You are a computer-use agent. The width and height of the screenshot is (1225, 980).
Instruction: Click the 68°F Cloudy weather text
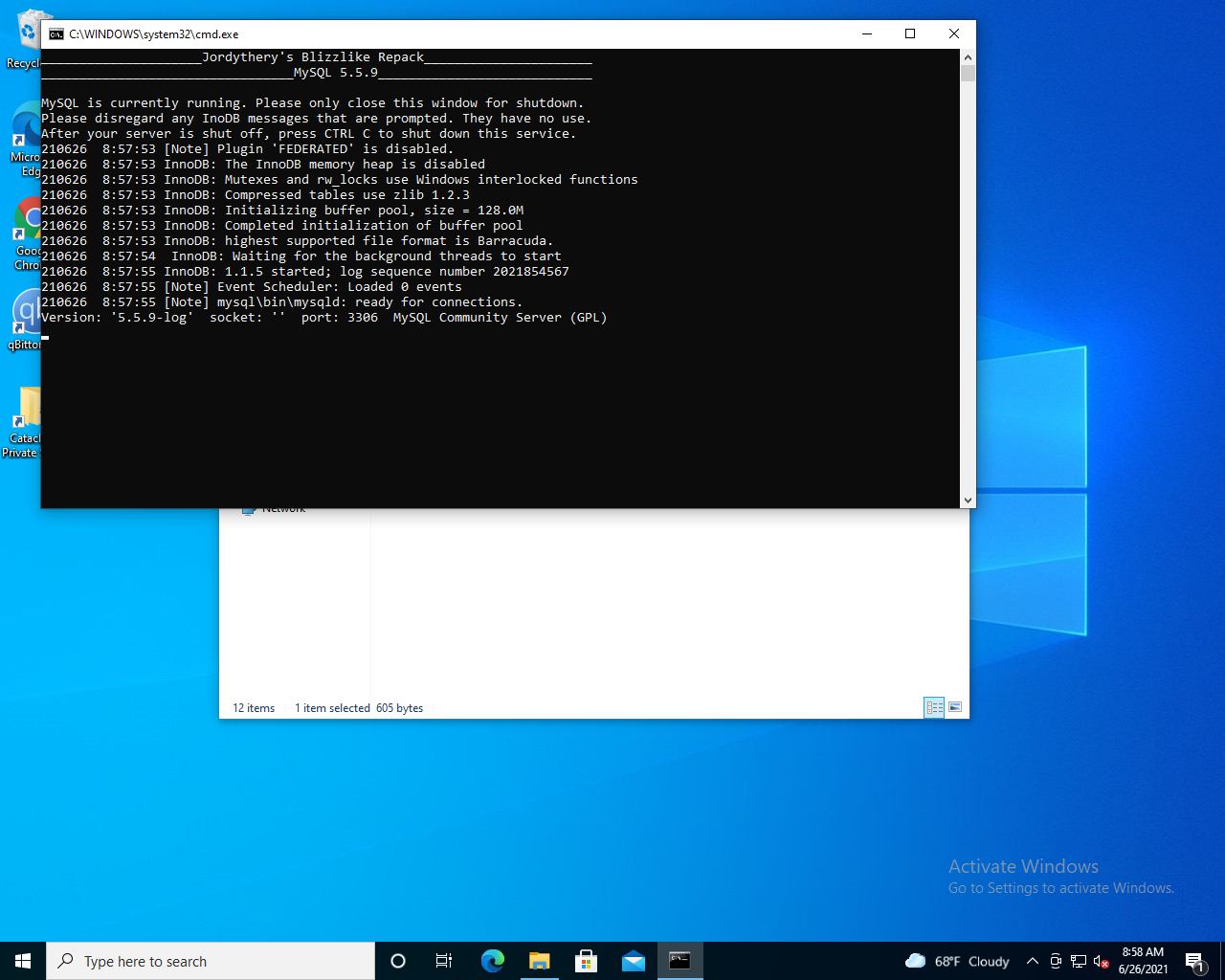tap(971, 961)
